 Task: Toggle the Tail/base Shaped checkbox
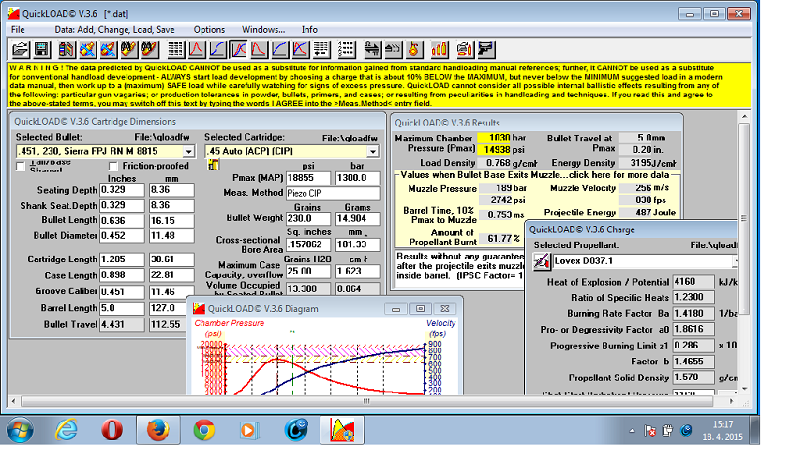click(x=21, y=165)
